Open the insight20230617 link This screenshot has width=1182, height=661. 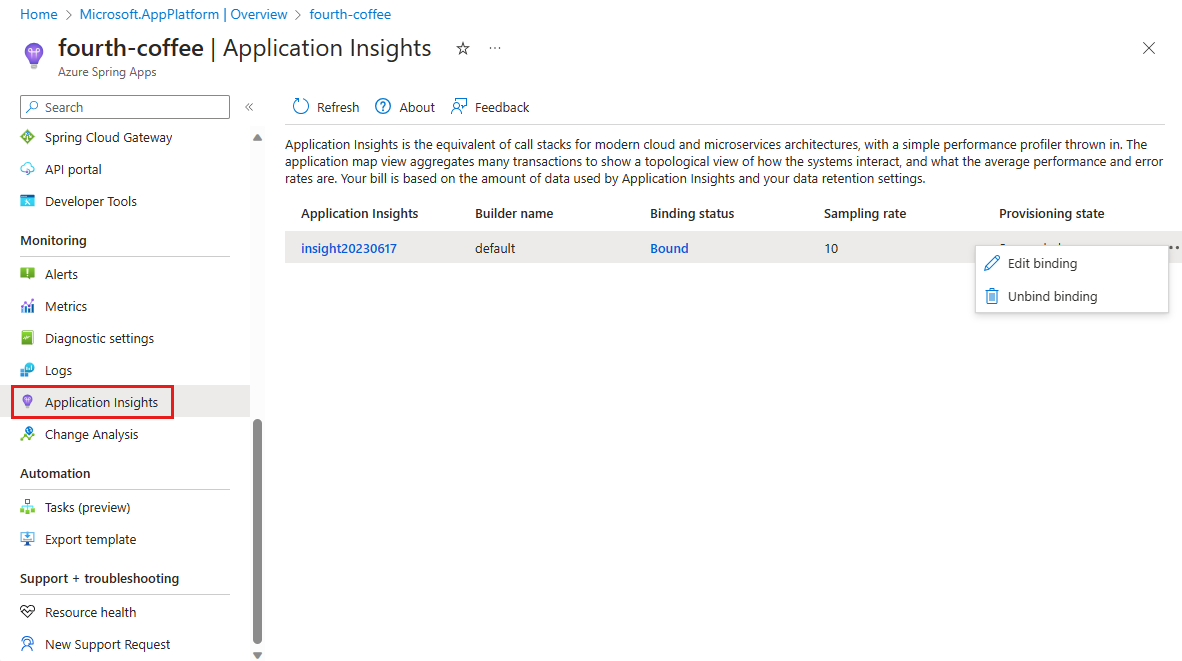[349, 248]
